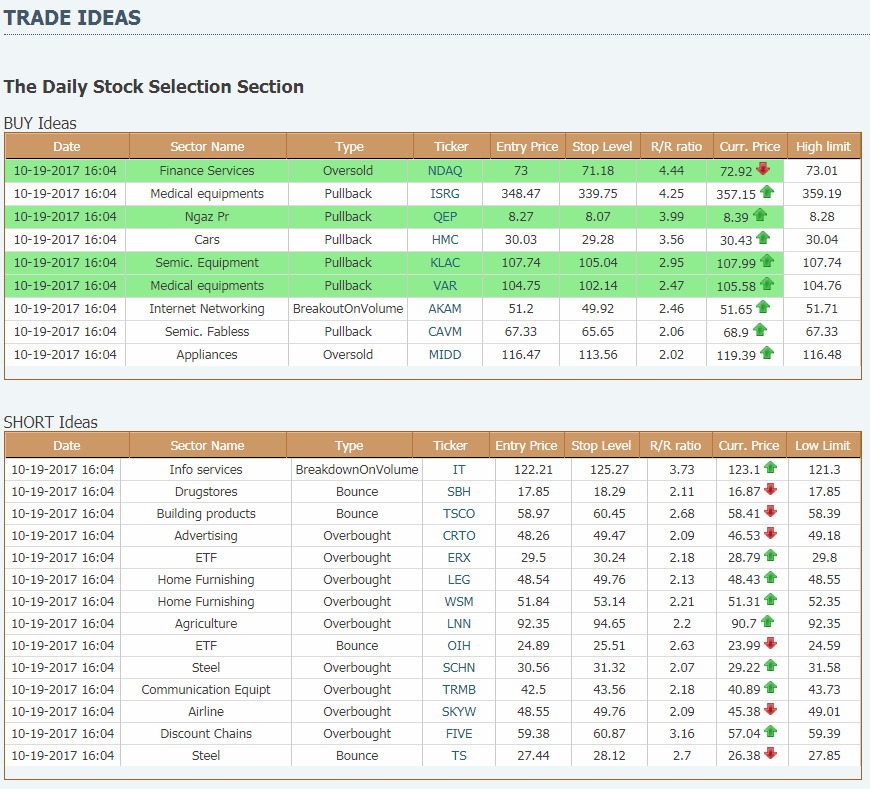Click the green up arrow in MIDD row
The height and width of the screenshot is (789, 870).
[x=767, y=353]
